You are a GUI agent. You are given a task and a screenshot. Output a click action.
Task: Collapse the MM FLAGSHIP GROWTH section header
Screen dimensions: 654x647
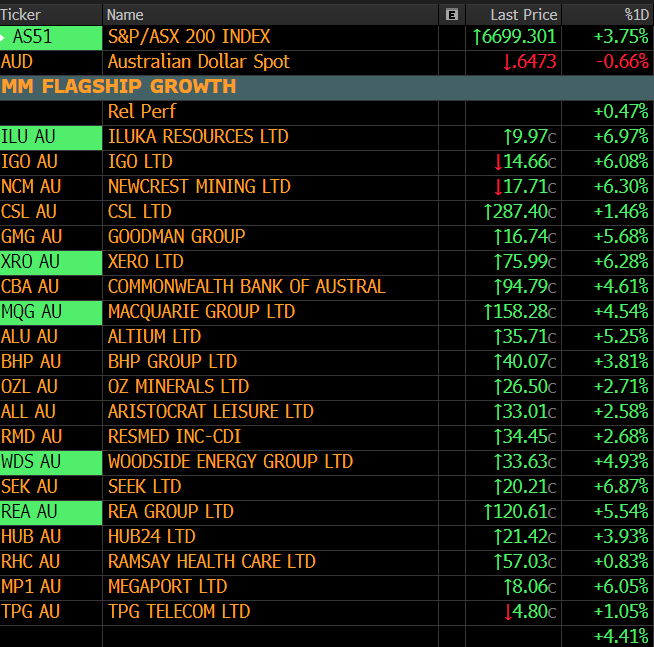pyautogui.click(x=119, y=87)
